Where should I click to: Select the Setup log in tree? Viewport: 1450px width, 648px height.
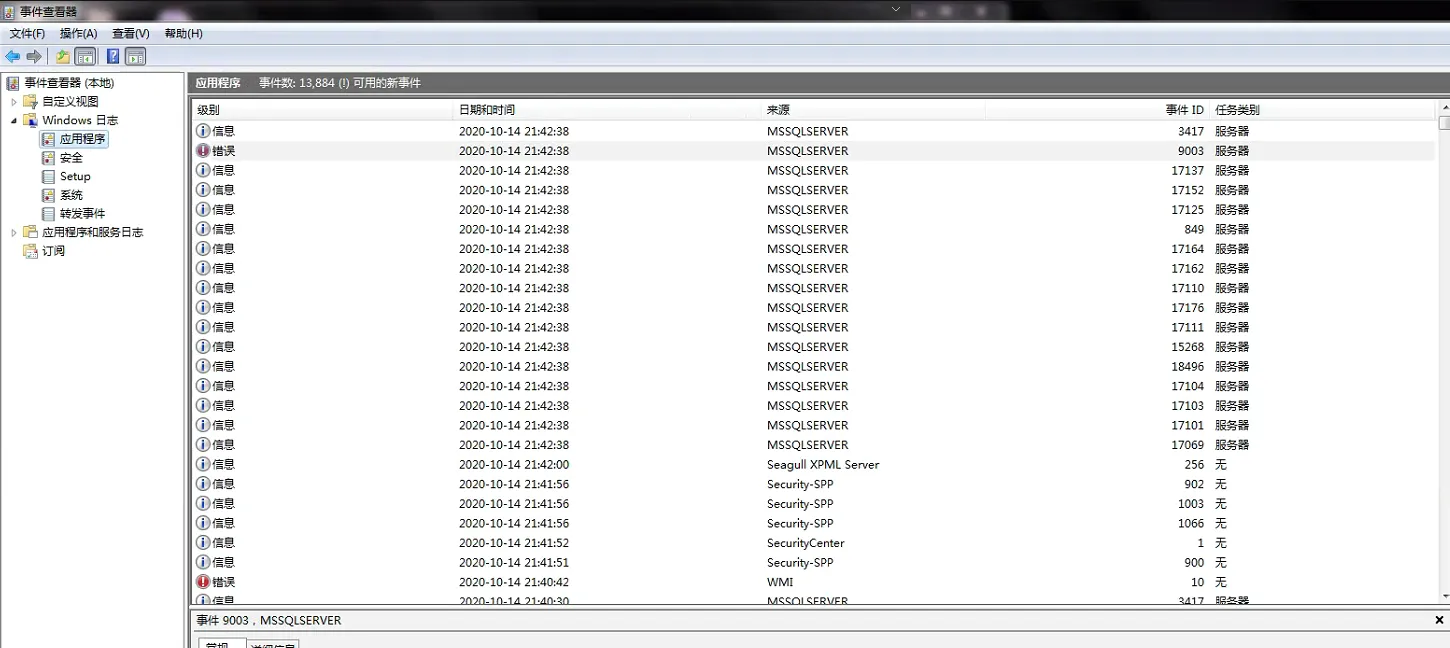tap(75, 176)
